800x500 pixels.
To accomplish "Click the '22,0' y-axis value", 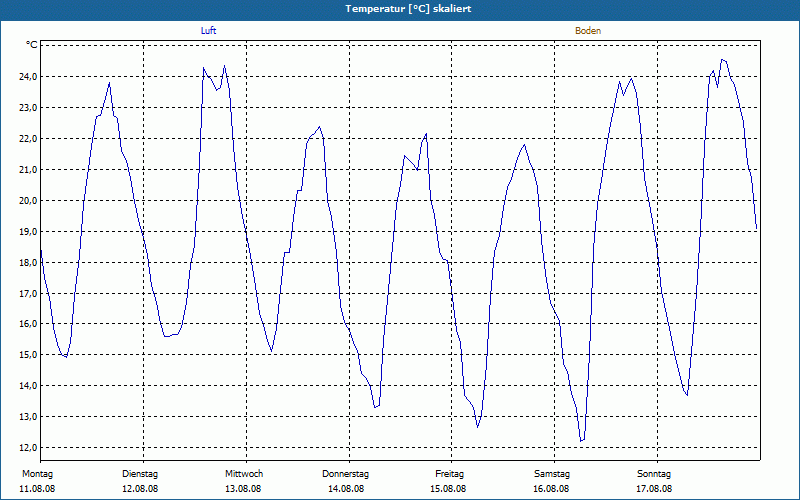I will pyautogui.click(x=28, y=139).
